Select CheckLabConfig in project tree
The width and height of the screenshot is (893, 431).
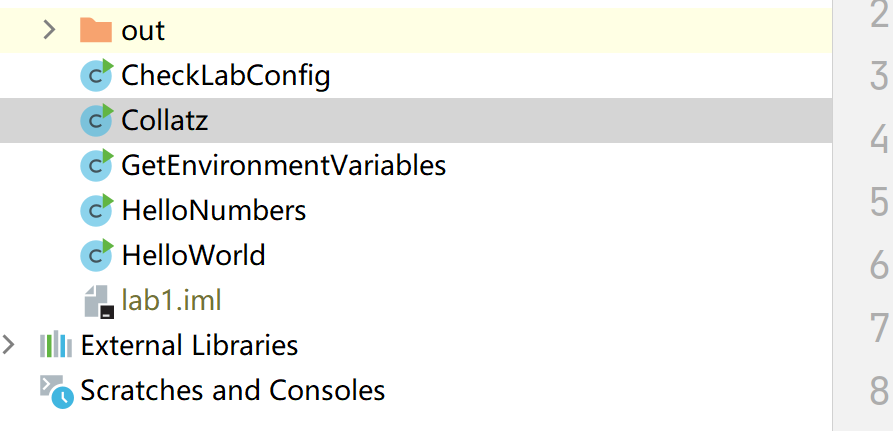pos(225,75)
